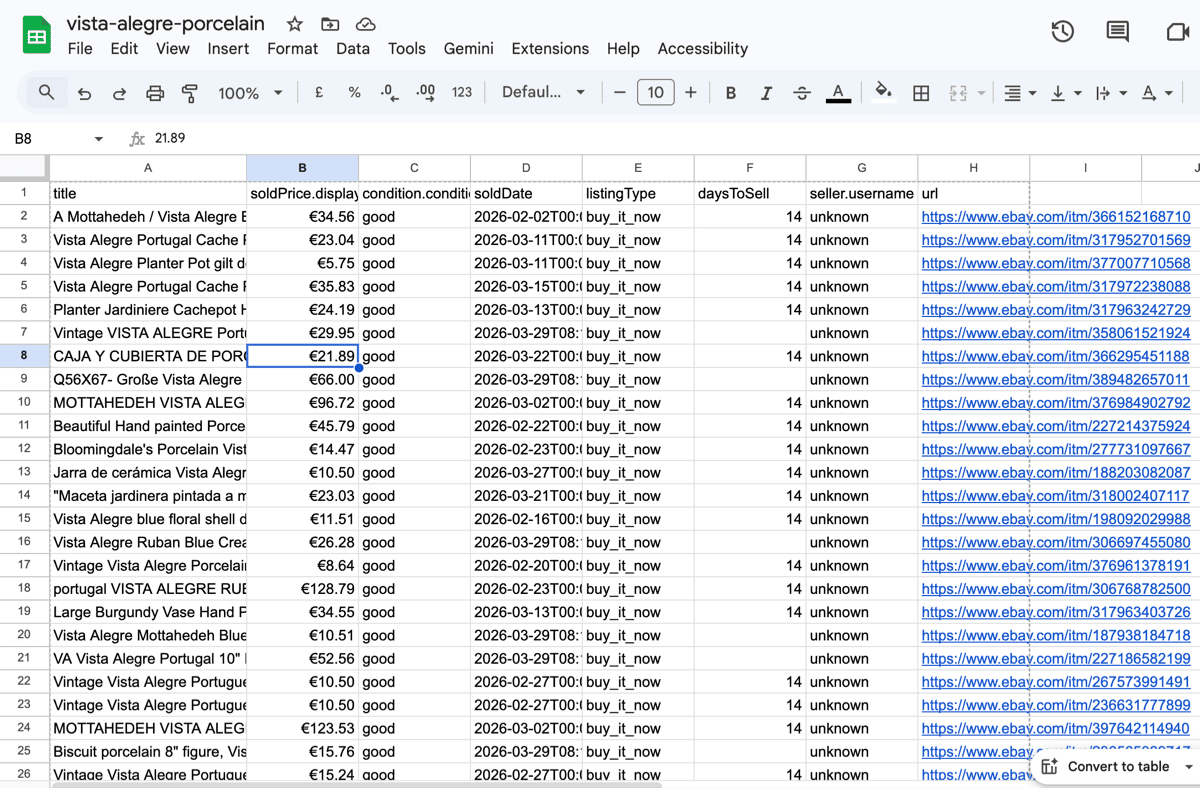The image size is (1200, 788).
Task: Print the spreadsheet
Action: coord(155,93)
